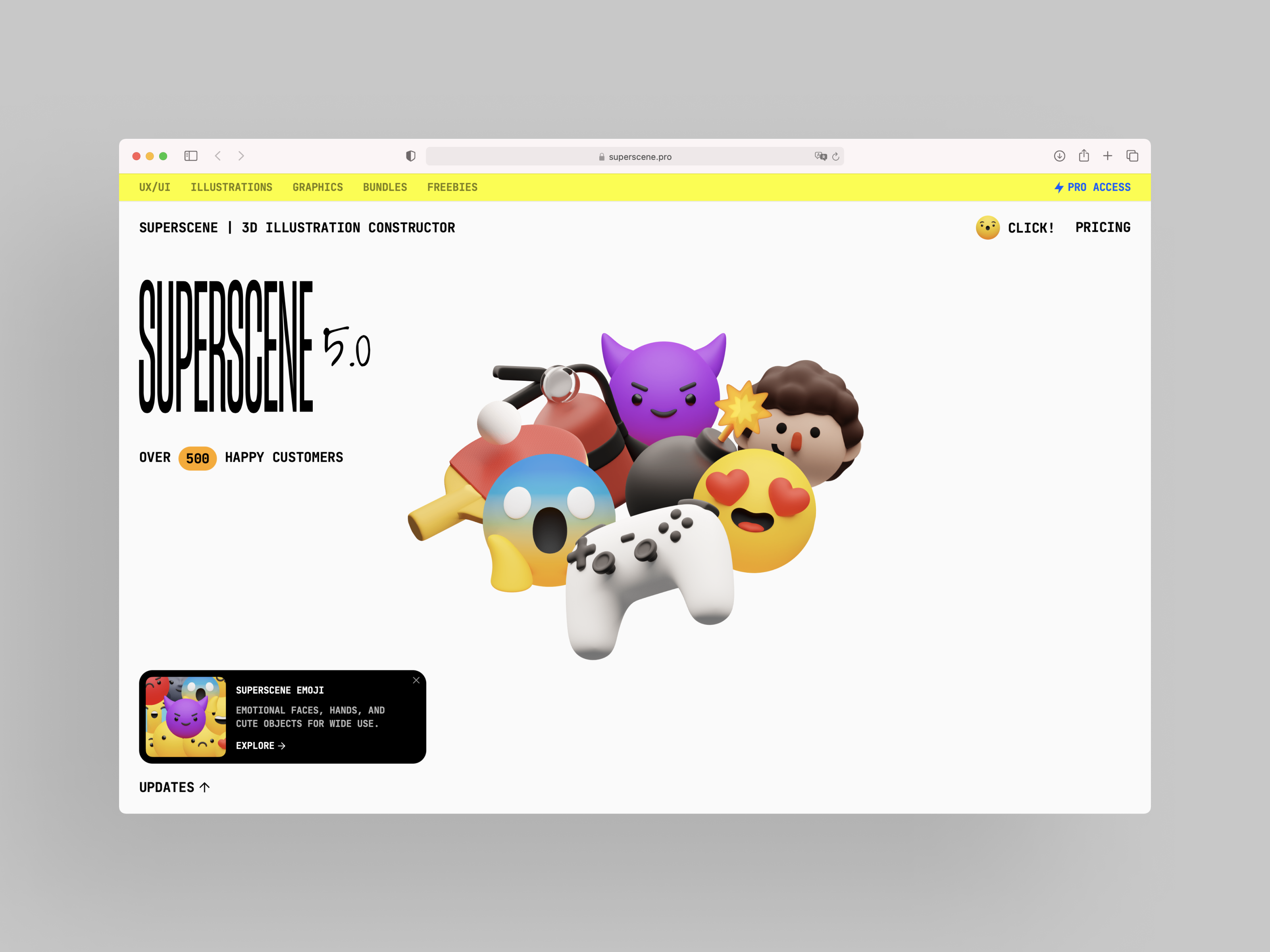The height and width of the screenshot is (952, 1270).
Task: Open a new tab with plus icon
Action: [1108, 156]
